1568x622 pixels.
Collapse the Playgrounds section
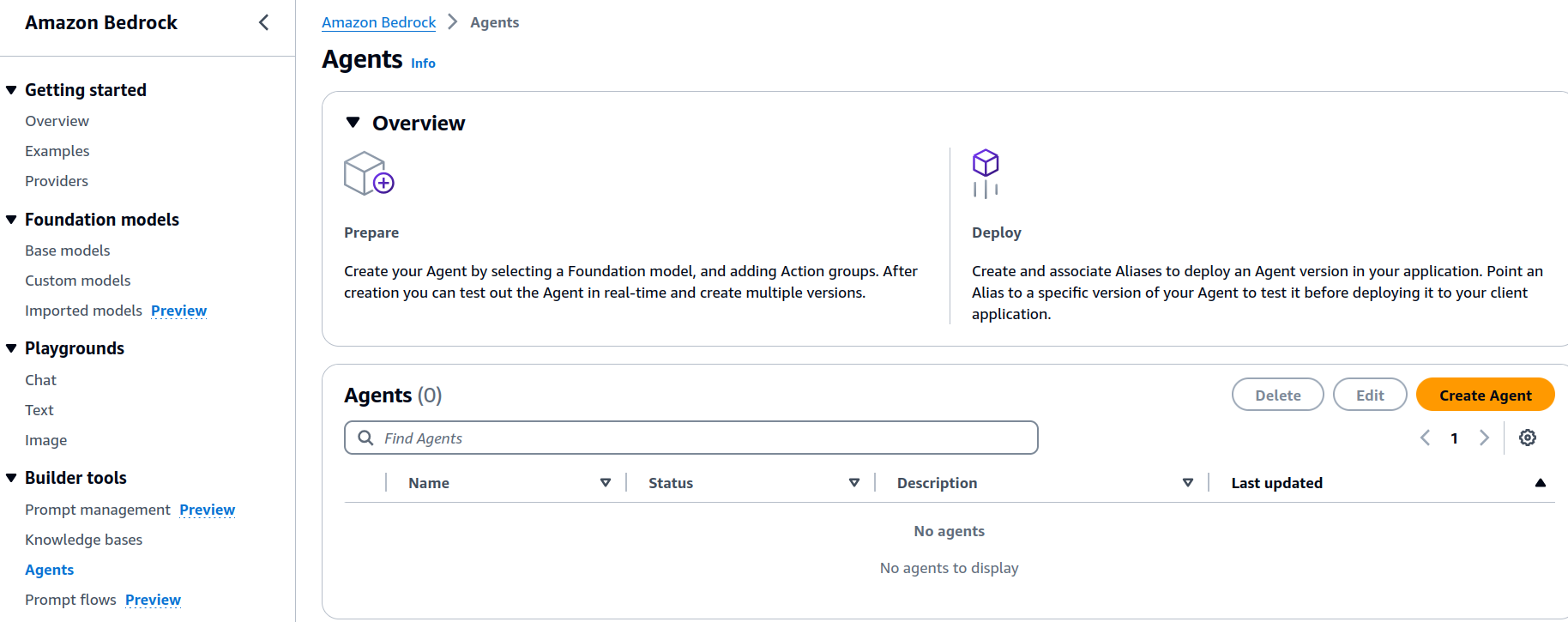click(11, 348)
